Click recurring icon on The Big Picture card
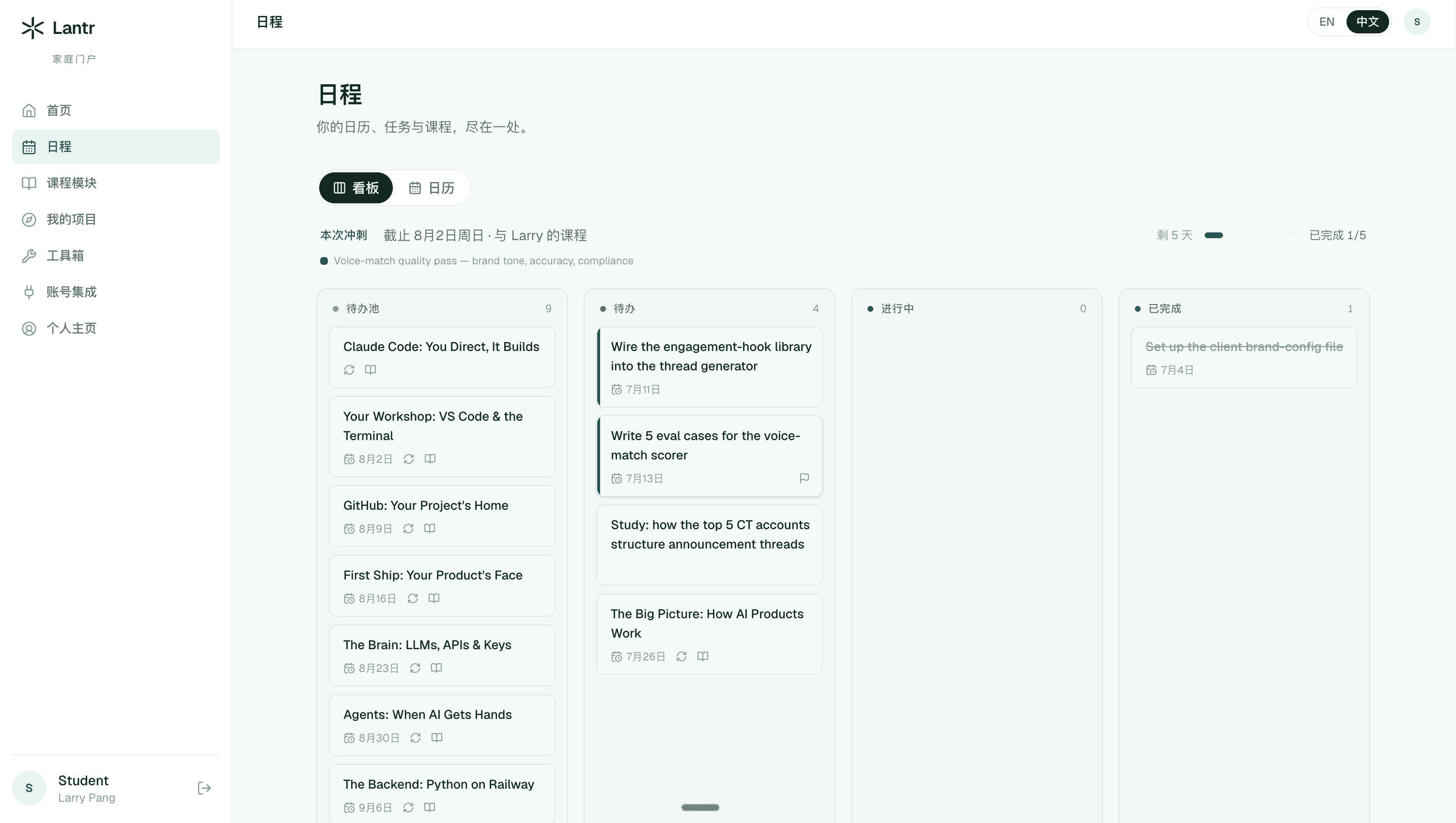This screenshot has width=1456, height=823. pyautogui.click(x=682, y=656)
